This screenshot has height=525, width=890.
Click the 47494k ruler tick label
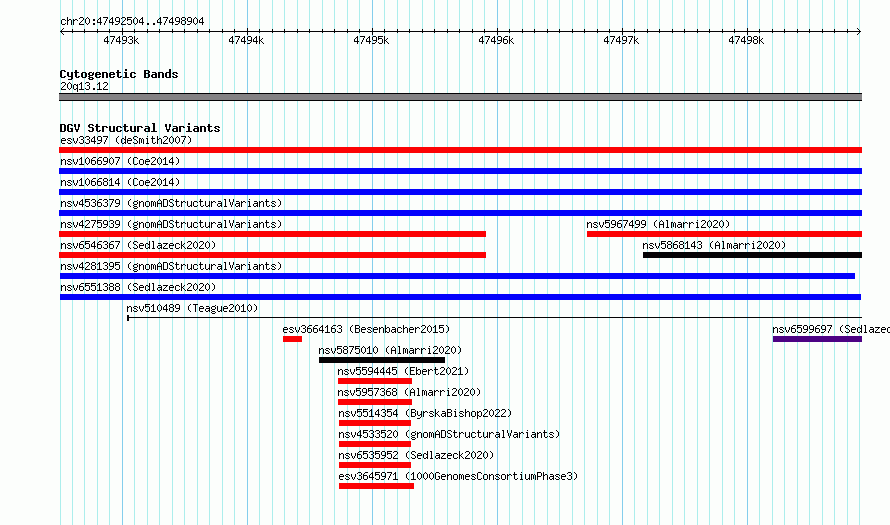pos(246,40)
